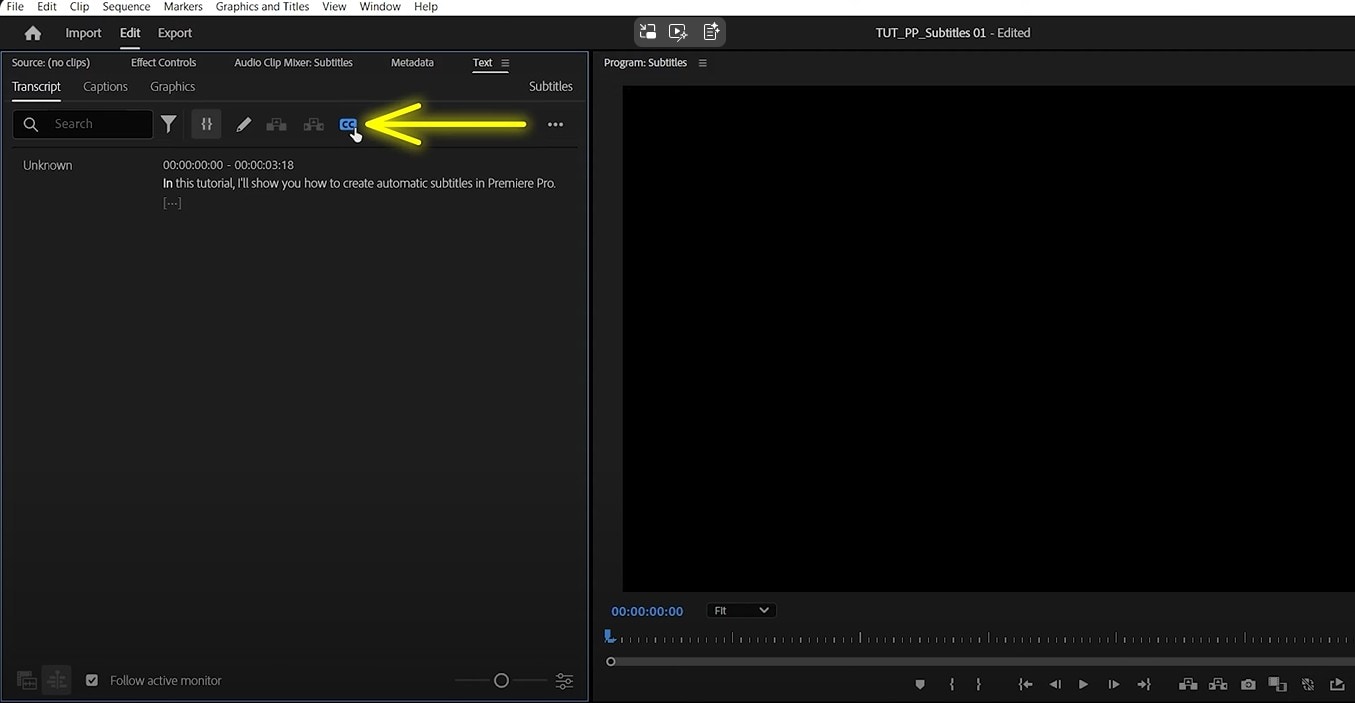Switch to the Effect Controls panel tab
This screenshot has width=1355, height=703.
(163, 62)
